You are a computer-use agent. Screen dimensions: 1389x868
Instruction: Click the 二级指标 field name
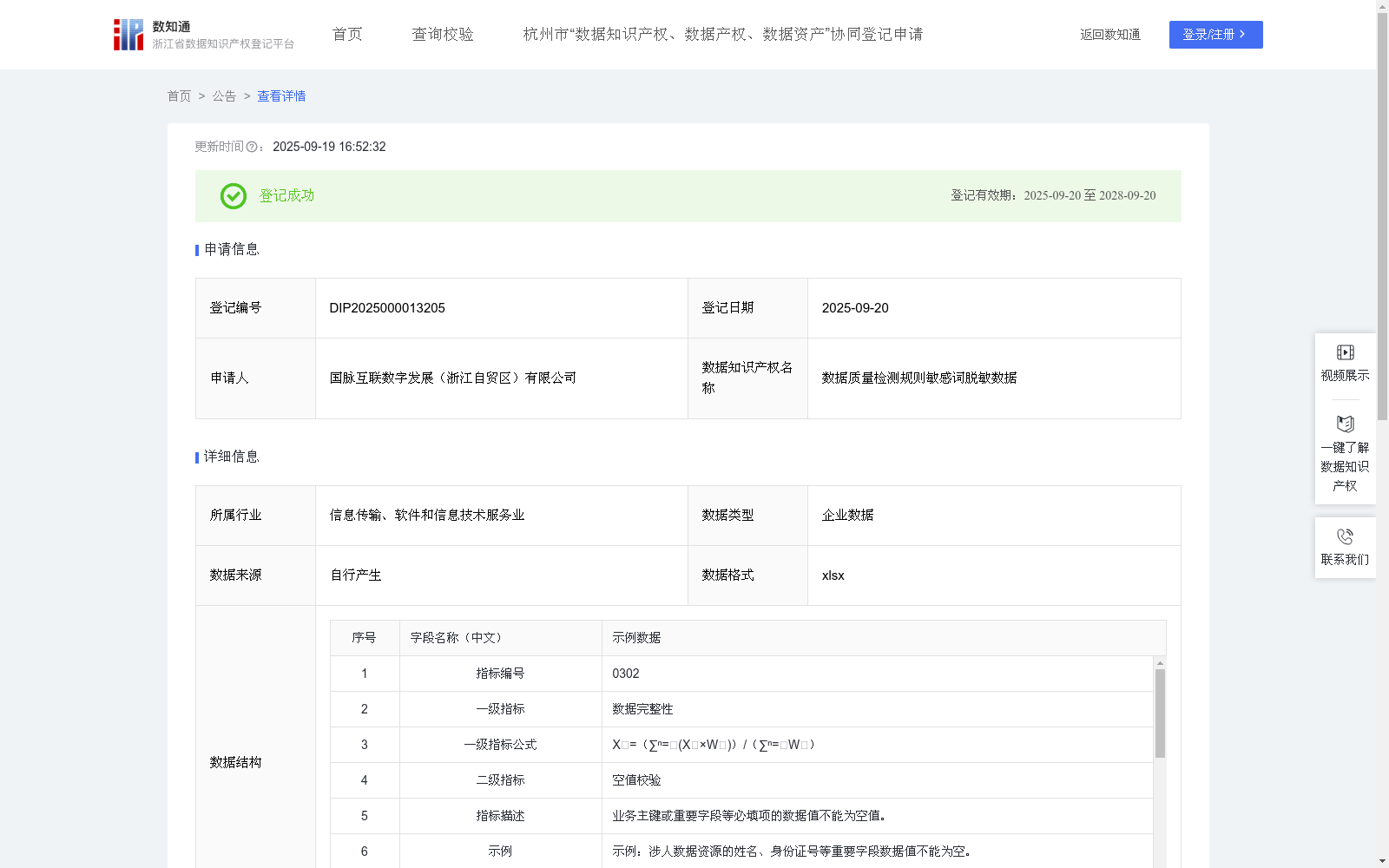point(500,780)
